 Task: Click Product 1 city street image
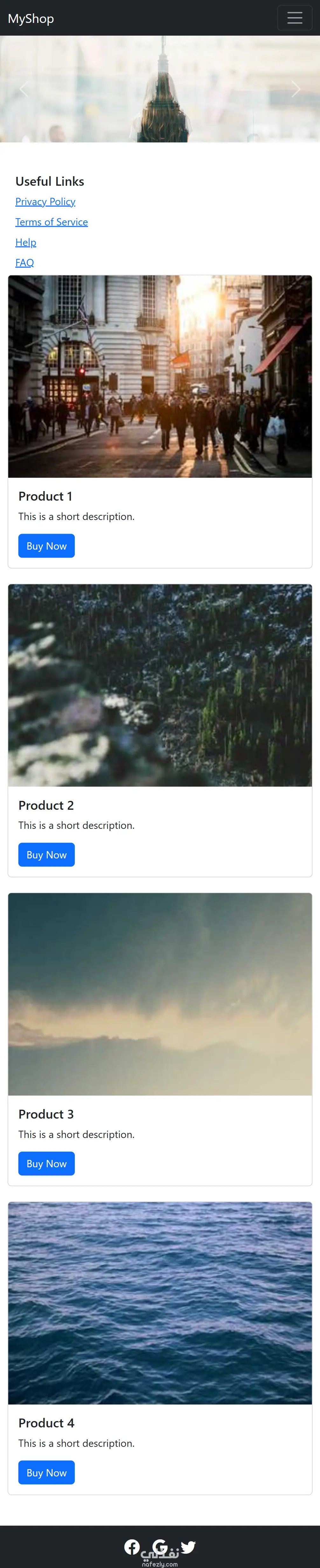coord(160,376)
